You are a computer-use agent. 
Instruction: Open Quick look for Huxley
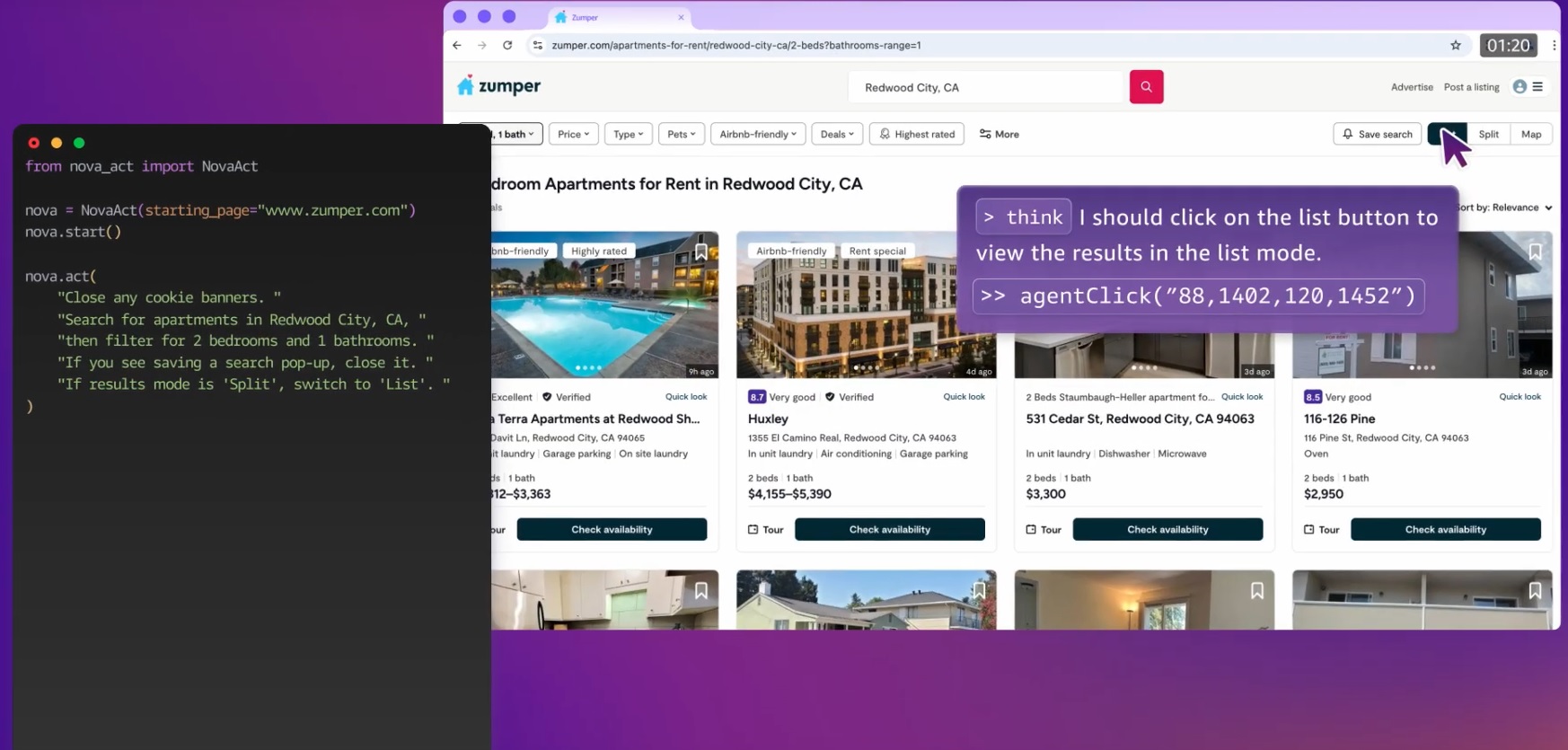pyautogui.click(x=964, y=396)
